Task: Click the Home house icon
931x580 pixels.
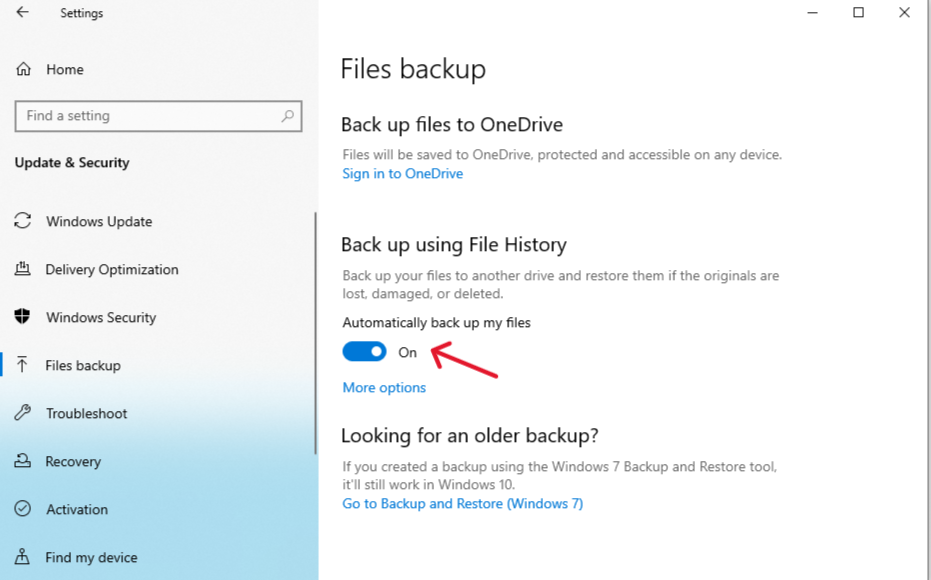Action: coord(23,69)
